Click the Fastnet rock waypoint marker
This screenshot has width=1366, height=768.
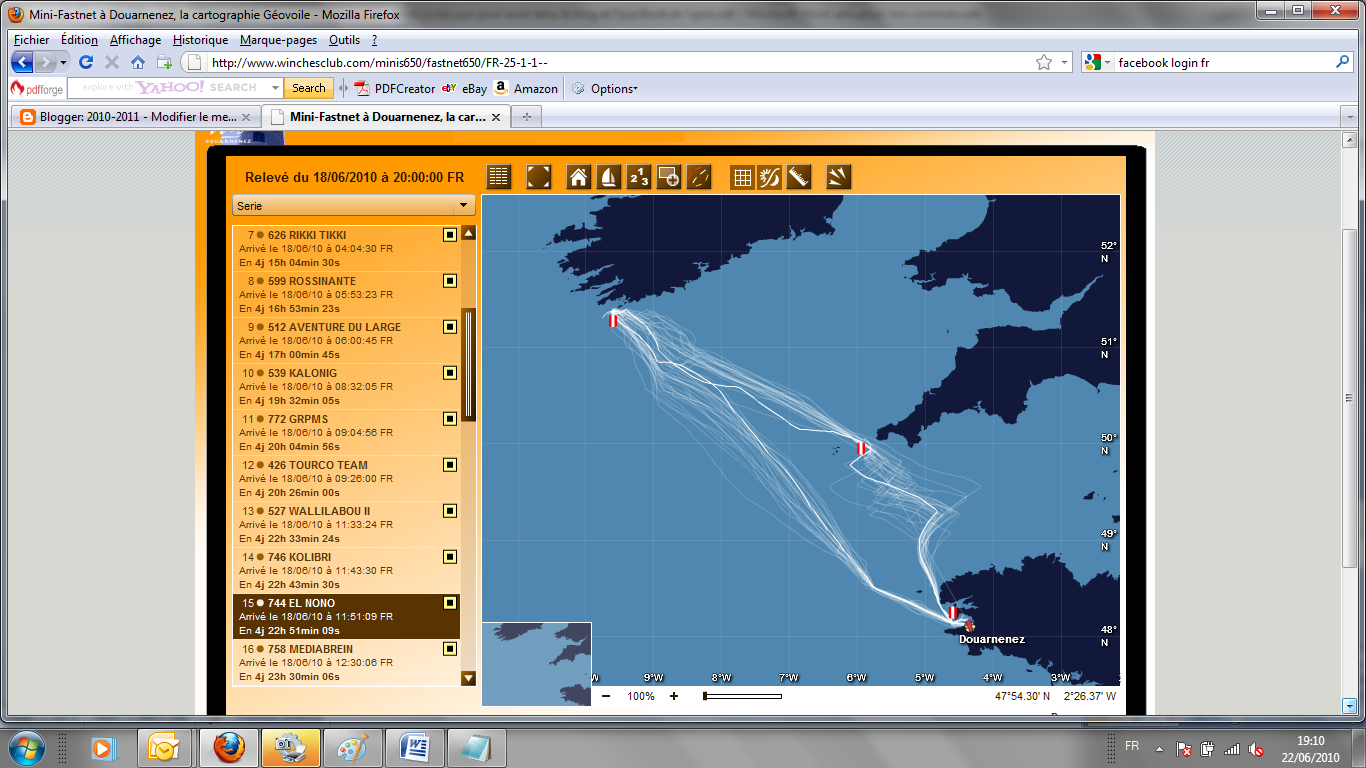(614, 320)
